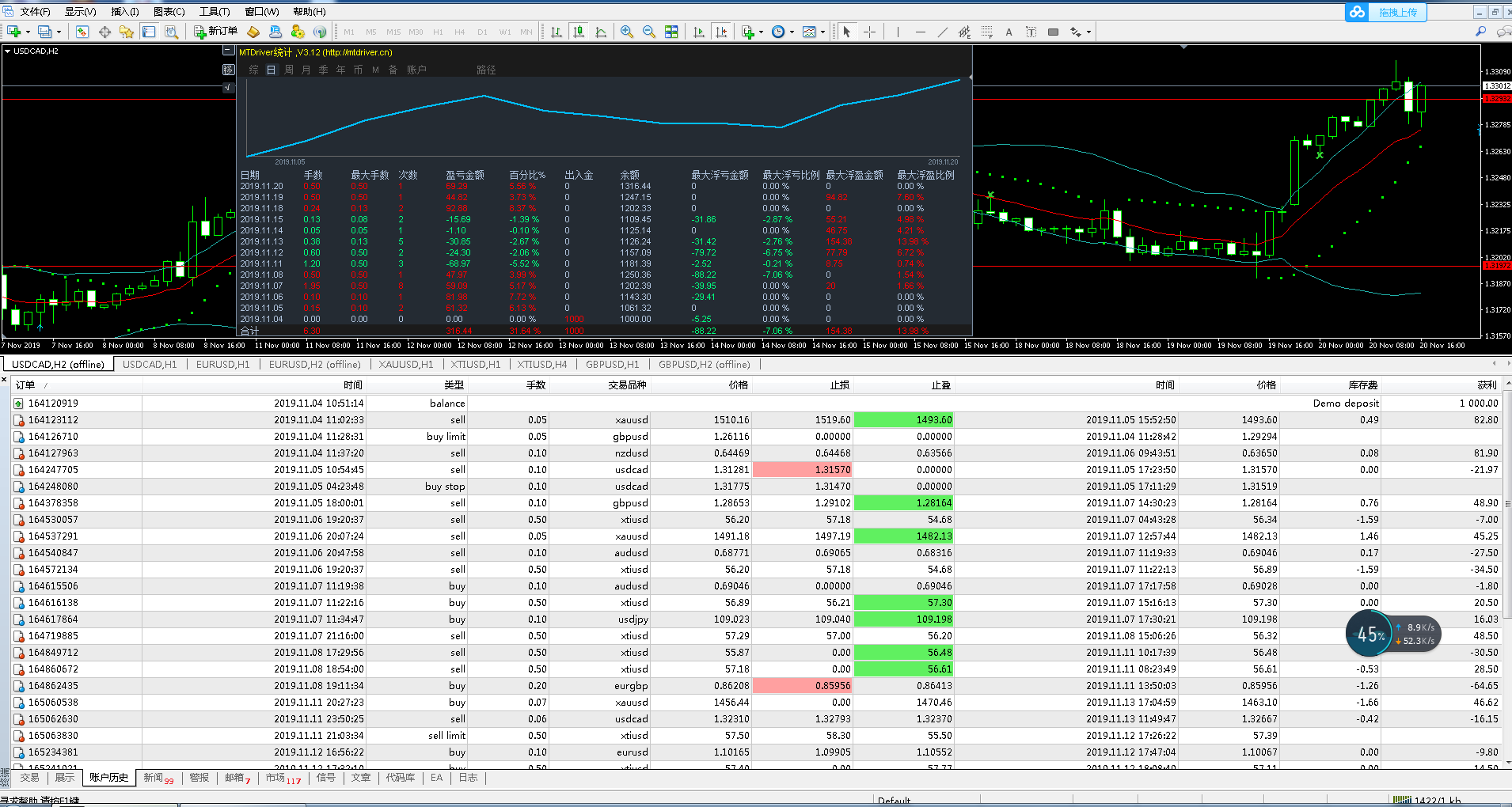Switch to the XAUUSD,H1 chart tab
Screen dimensions: 1512x807
pyautogui.click(x=406, y=365)
